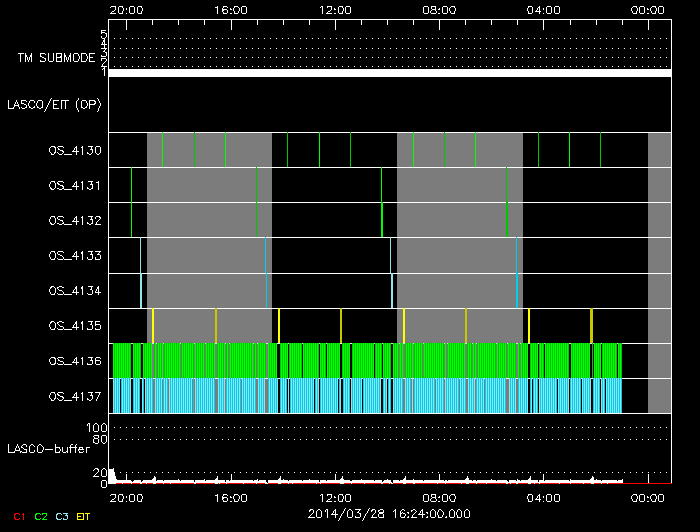Select the OS_4131 row label
Viewport: 700px width, 532px height.
[x=74, y=186]
